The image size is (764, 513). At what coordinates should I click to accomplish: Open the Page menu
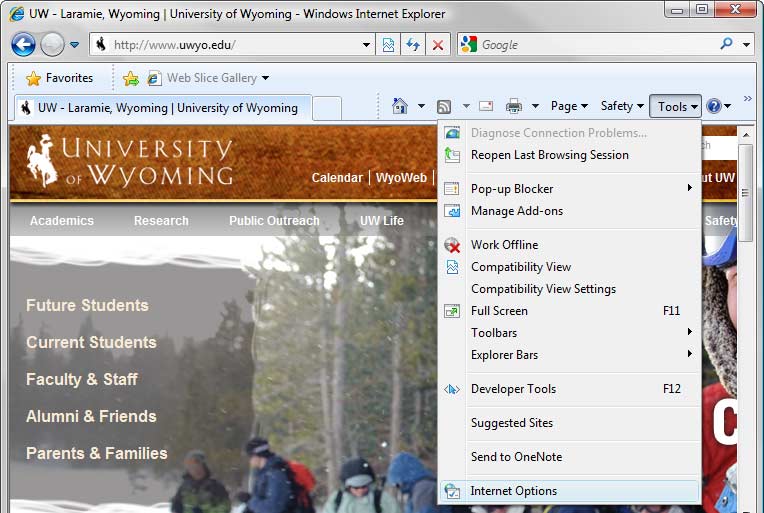(x=569, y=106)
